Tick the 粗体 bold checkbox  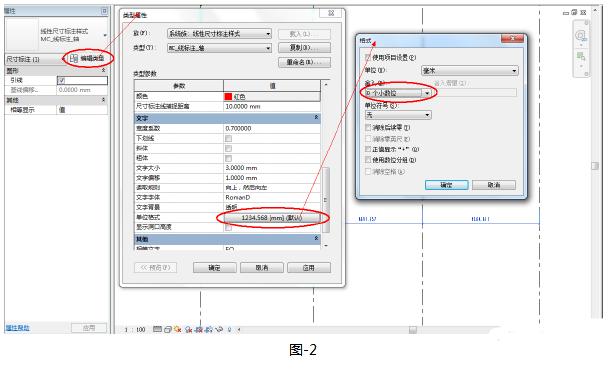coord(228,158)
